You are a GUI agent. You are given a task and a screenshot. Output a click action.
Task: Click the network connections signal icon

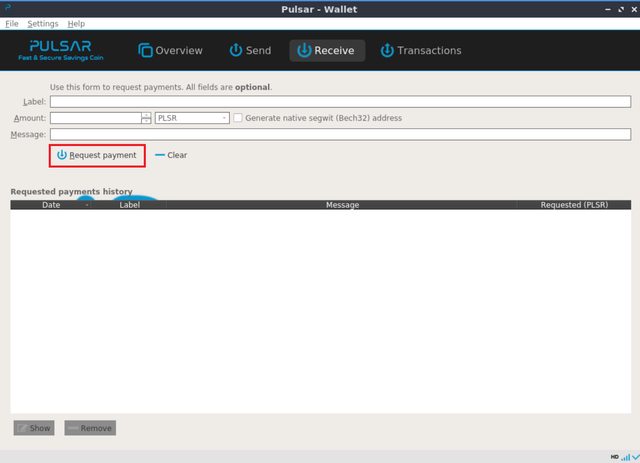(x=626, y=457)
